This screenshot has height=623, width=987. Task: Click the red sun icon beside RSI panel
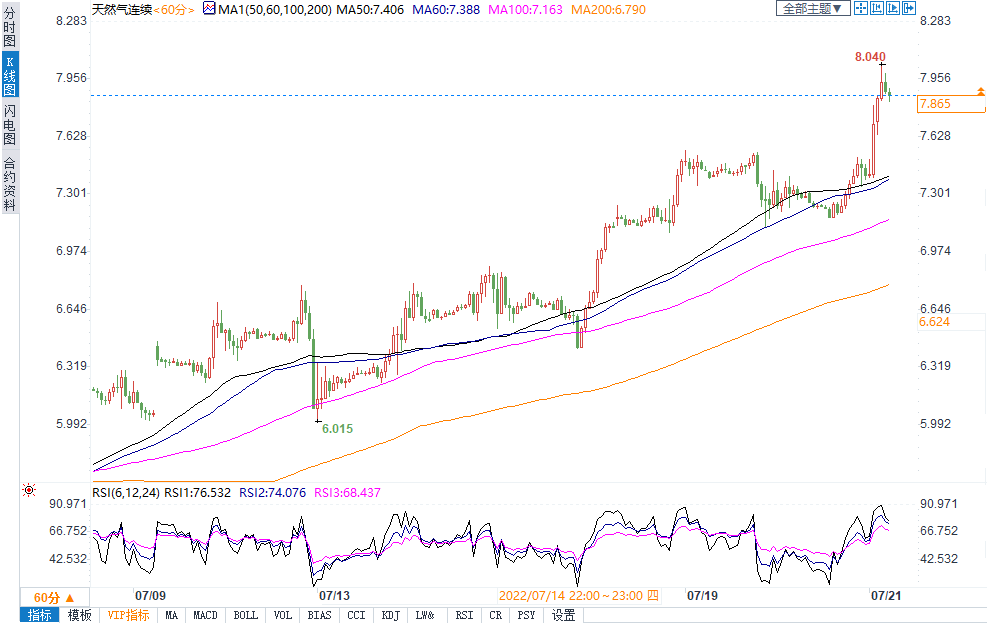pyautogui.click(x=28, y=491)
